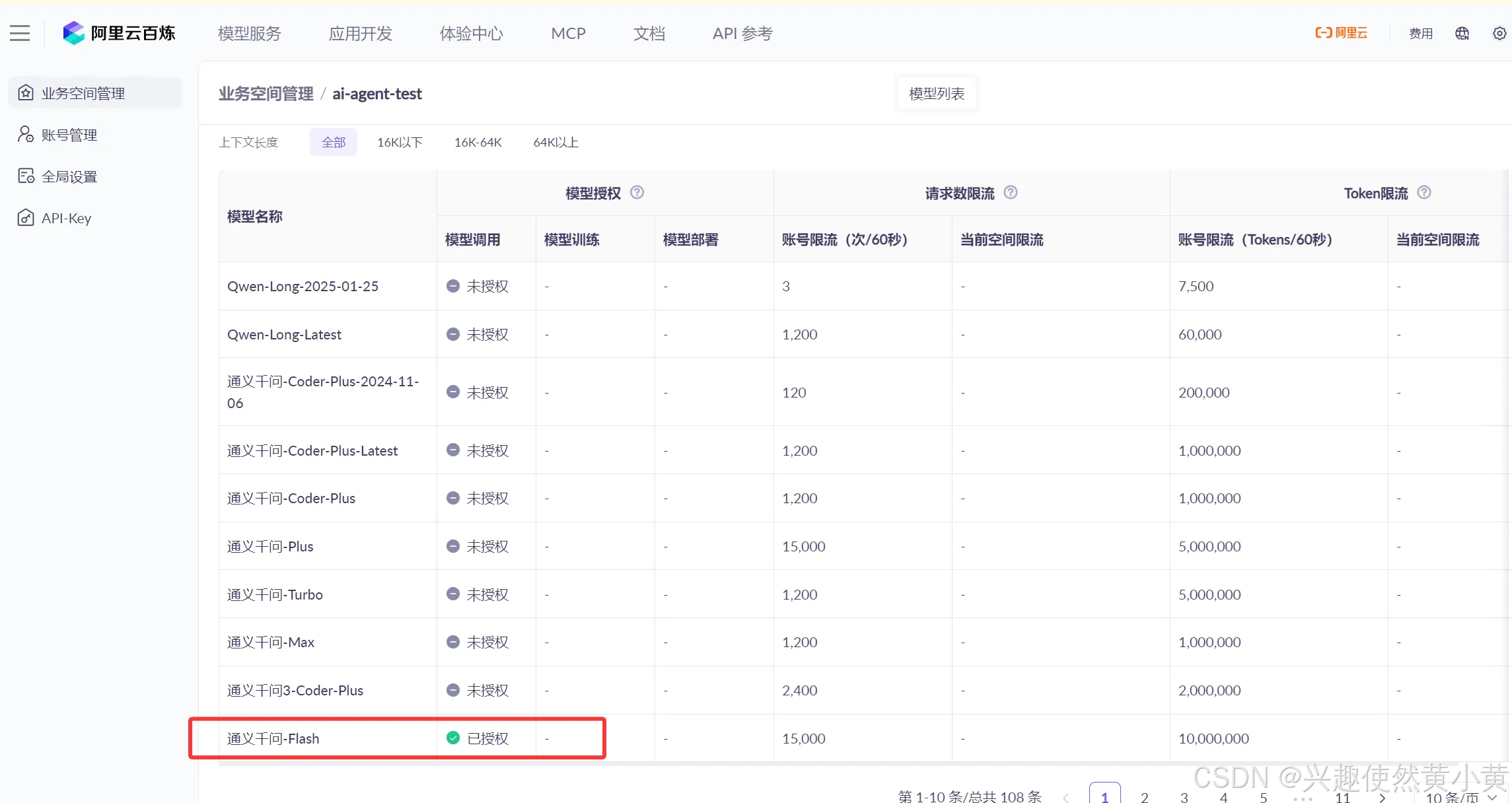
Task: Click the status icon for 通义千问-Coder-Plus-2024-11-06
Action: tap(453, 392)
